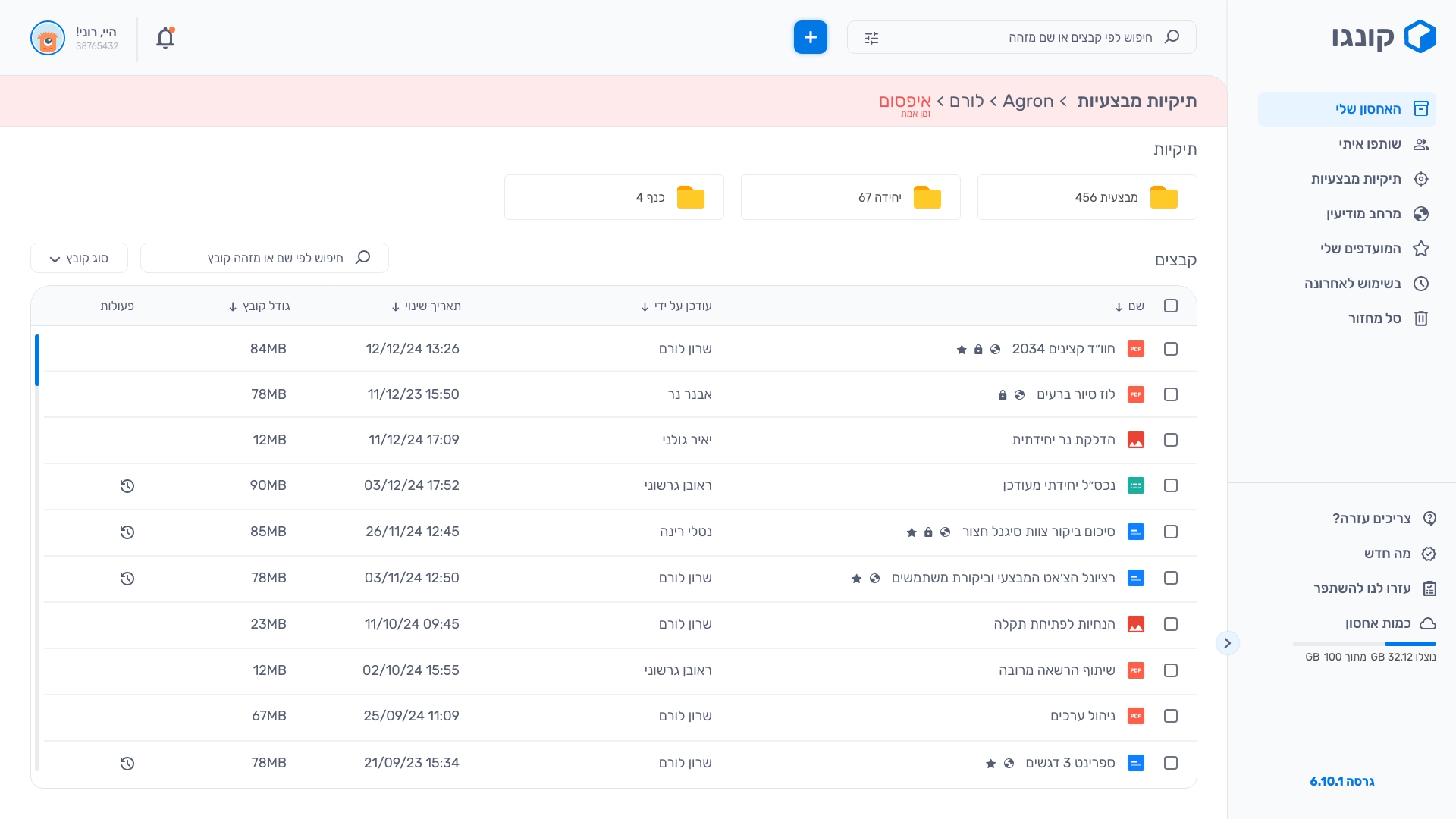The image size is (1456, 819).
Task: Click the notification bell icon
Action: 165,38
